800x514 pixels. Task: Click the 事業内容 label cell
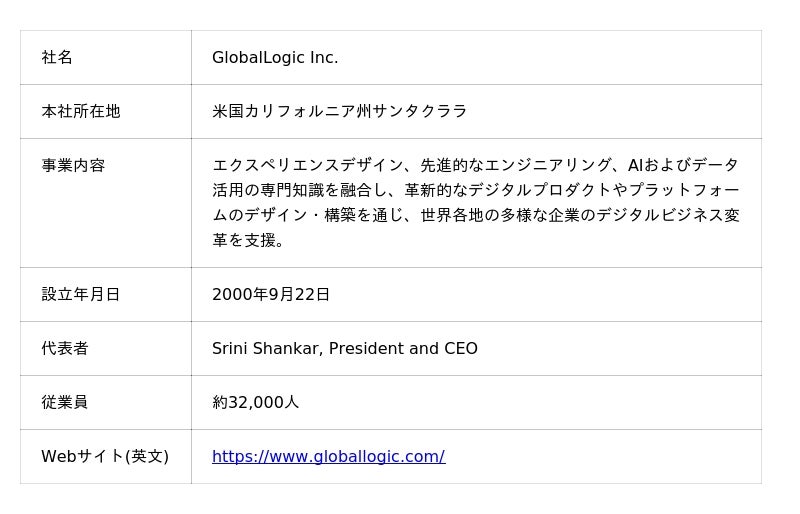tap(73, 166)
